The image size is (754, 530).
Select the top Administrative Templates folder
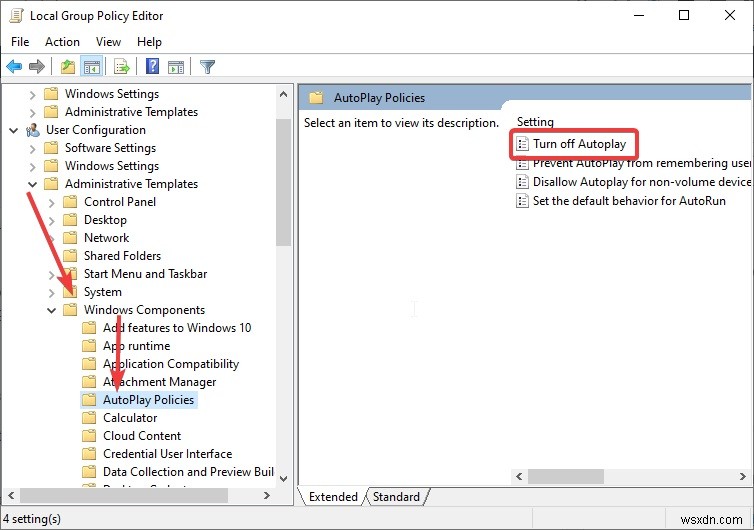click(131, 112)
